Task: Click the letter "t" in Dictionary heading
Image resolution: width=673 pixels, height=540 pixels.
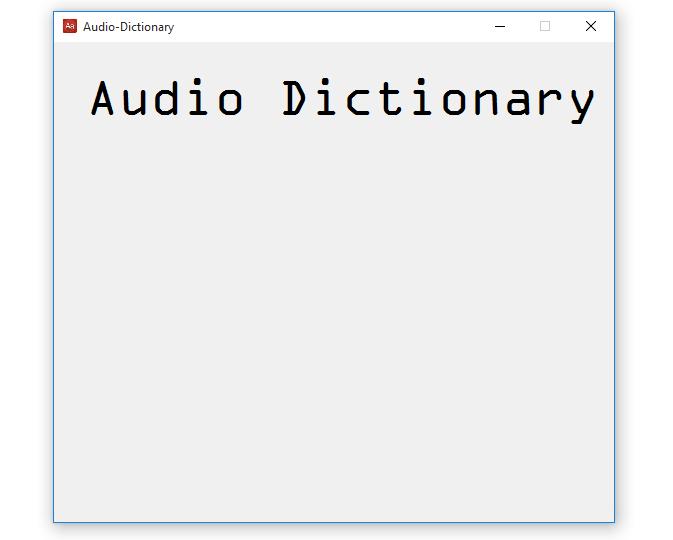Action: pos(390,99)
